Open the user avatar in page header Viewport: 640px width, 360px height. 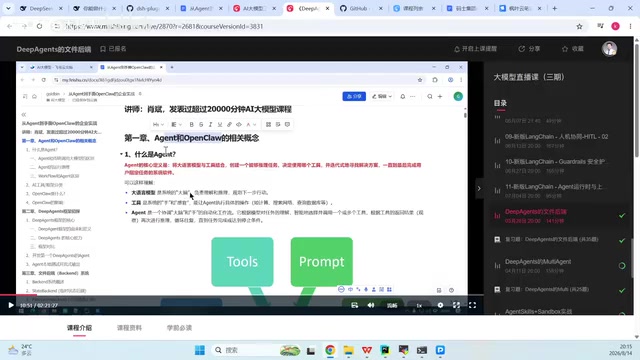point(609,49)
